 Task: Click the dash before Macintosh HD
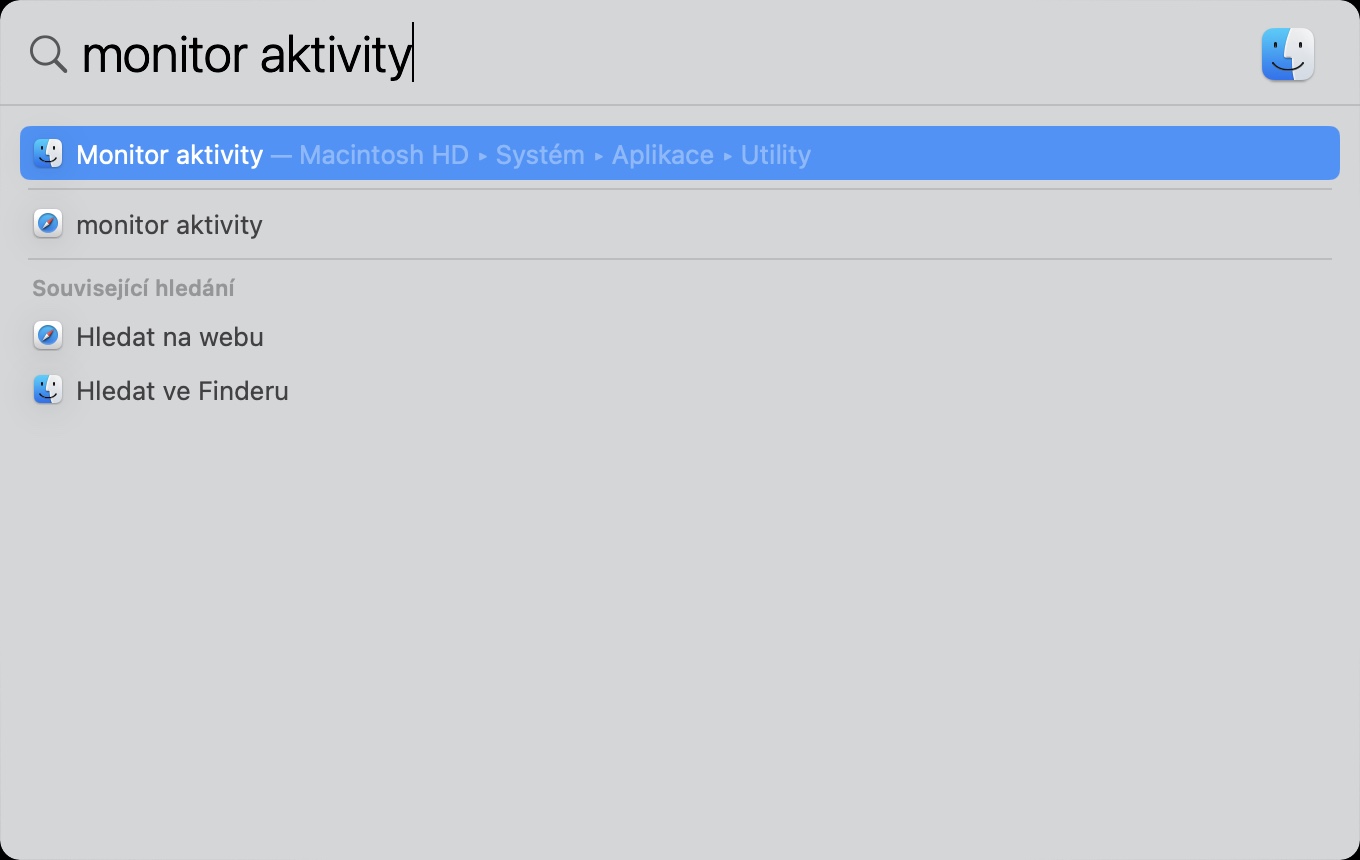click(281, 155)
